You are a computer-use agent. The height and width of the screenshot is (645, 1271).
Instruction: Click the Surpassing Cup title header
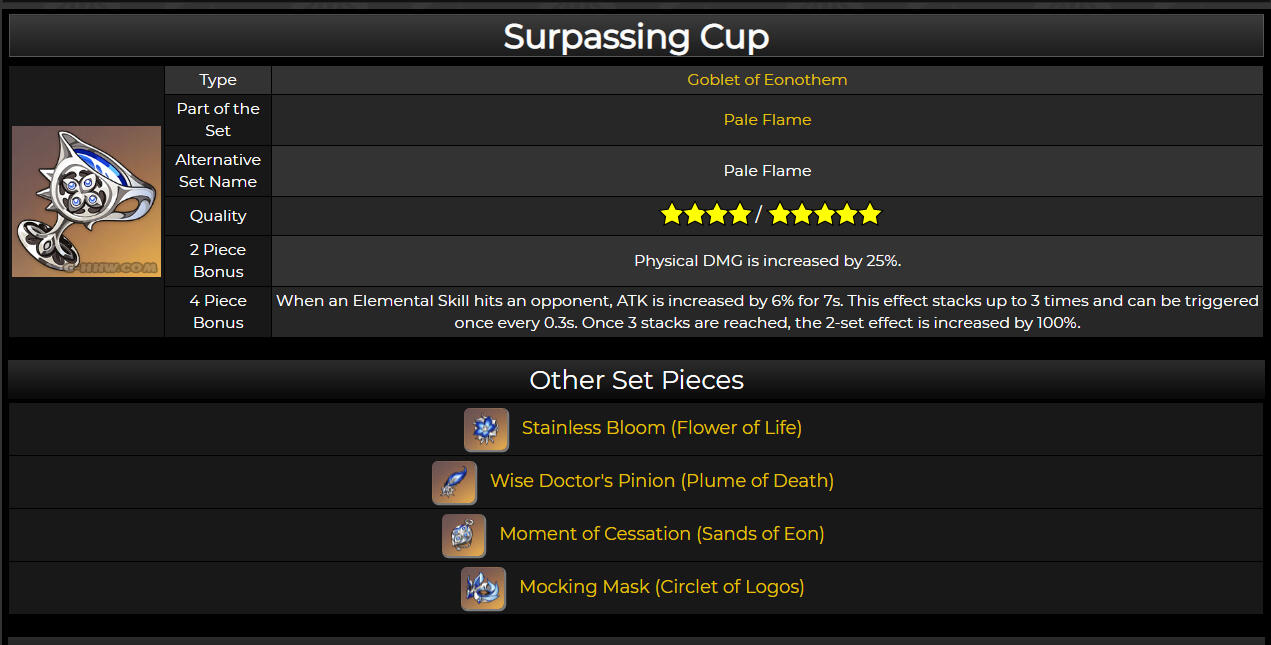[x=636, y=37]
